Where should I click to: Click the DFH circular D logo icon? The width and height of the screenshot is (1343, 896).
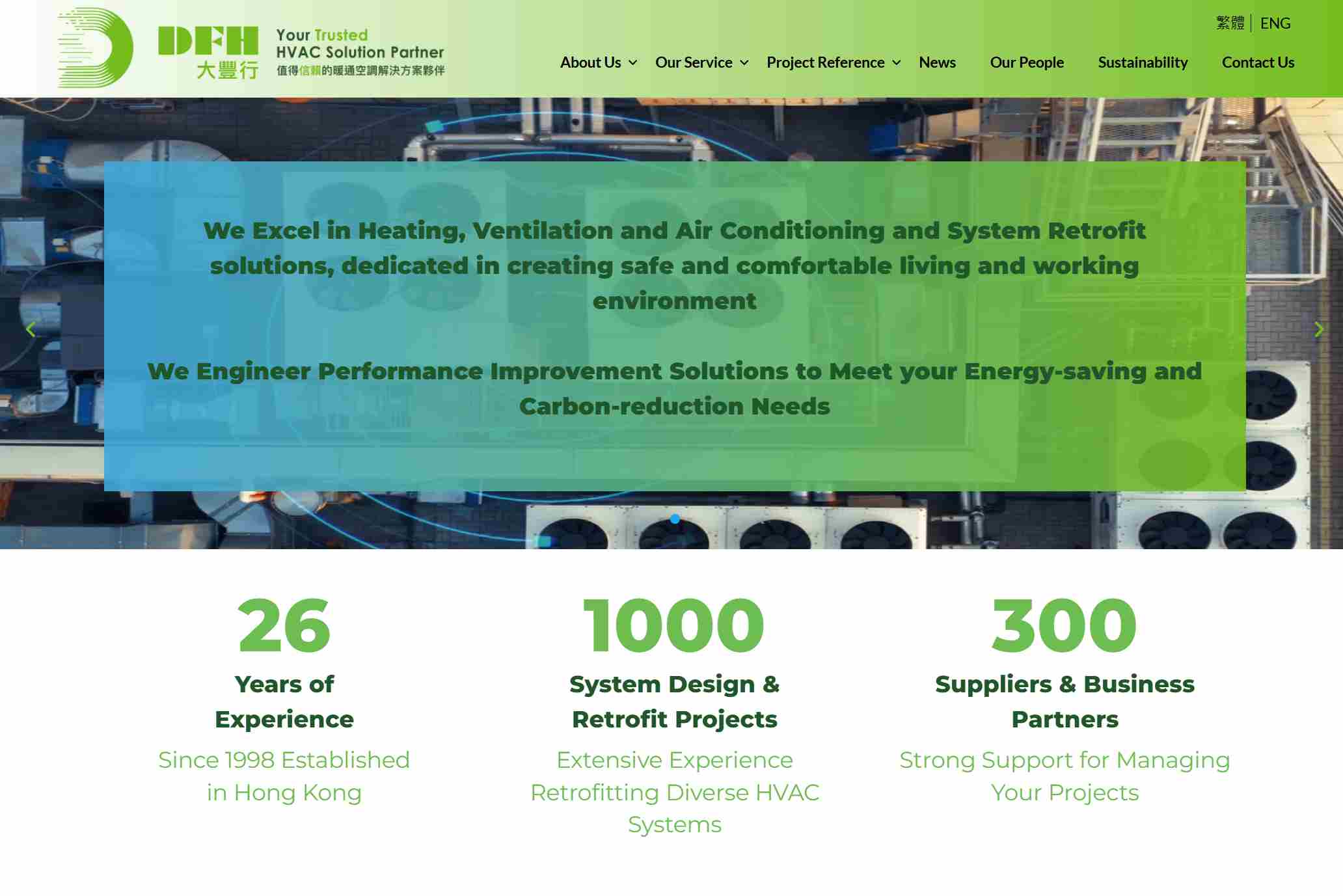[x=96, y=48]
